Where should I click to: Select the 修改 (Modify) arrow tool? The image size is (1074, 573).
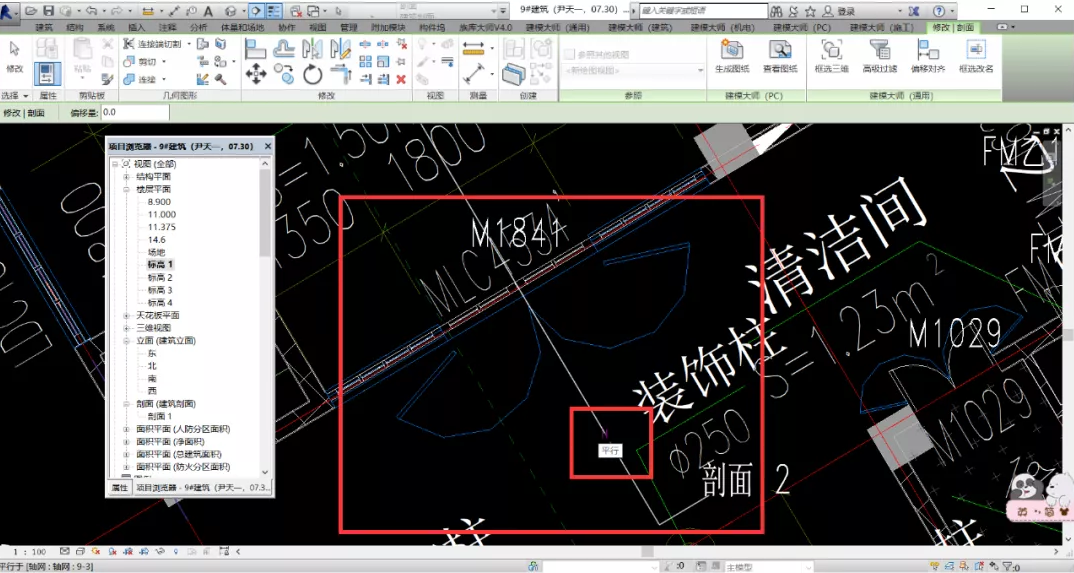point(14,56)
